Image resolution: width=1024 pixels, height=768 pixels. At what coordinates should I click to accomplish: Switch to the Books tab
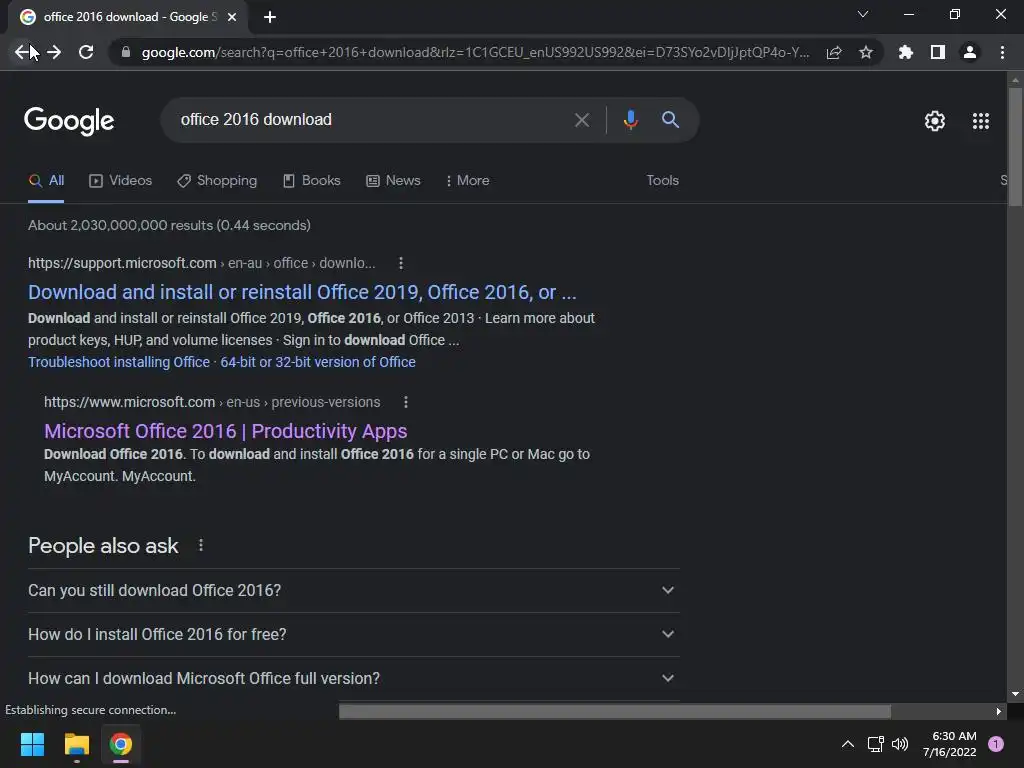coord(312,181)
